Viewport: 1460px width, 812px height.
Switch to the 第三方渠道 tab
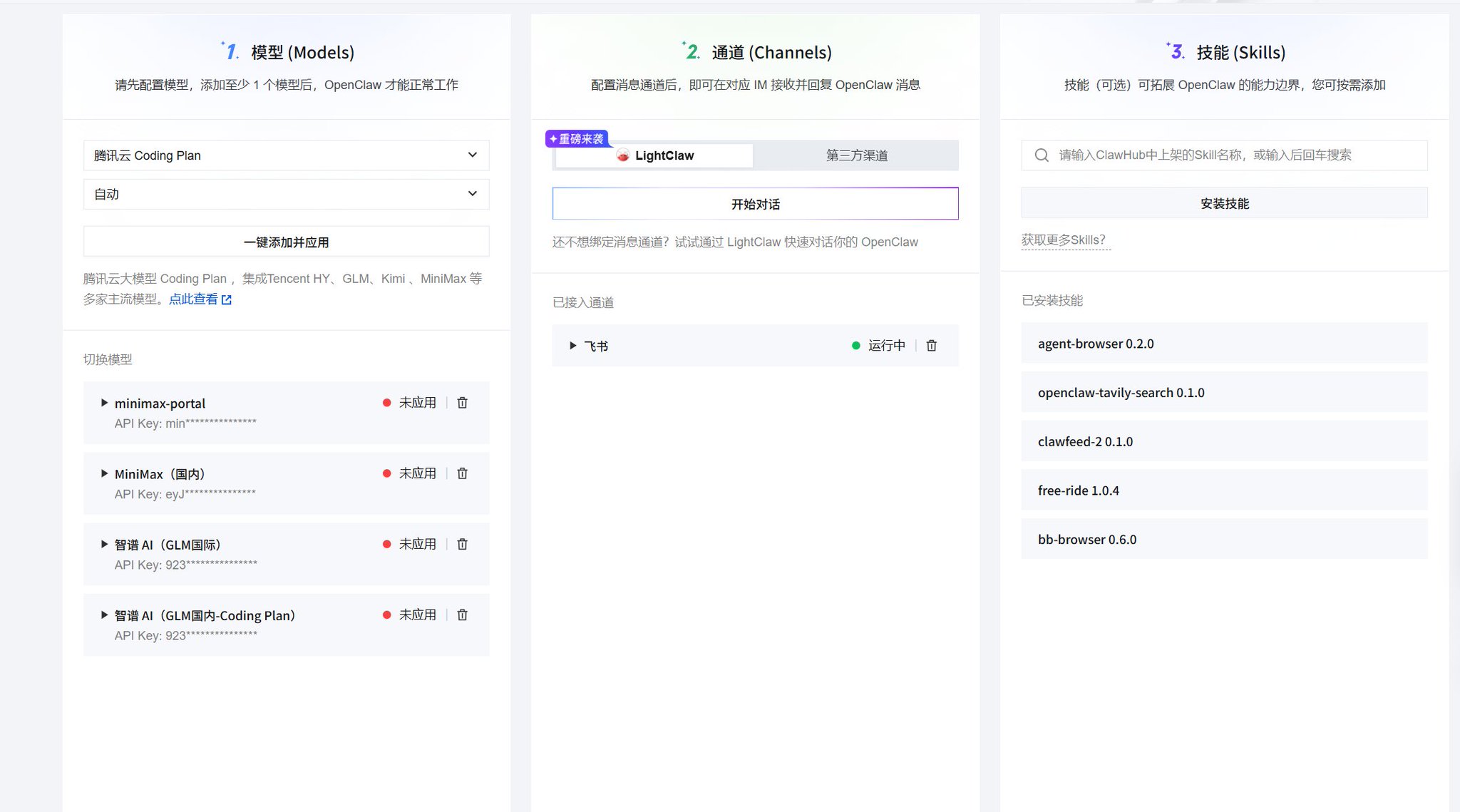coord(856,155)
